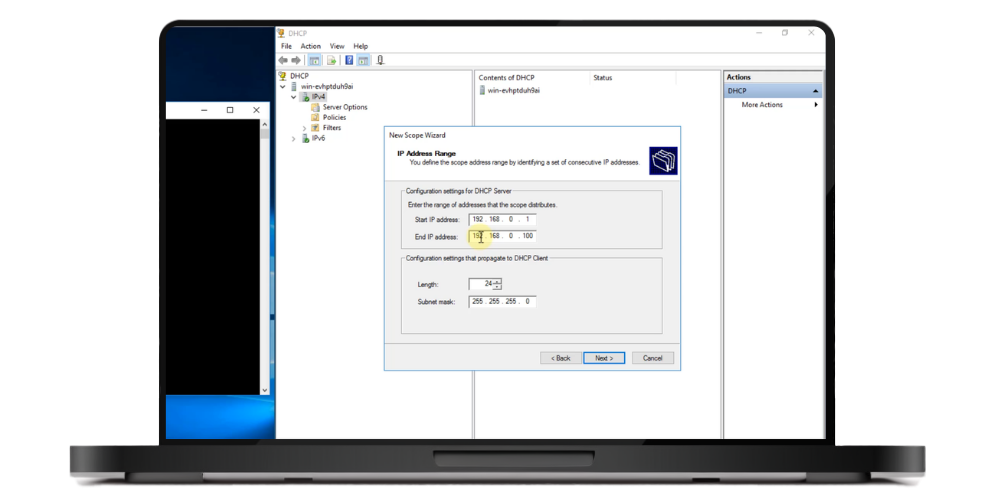1000x503 pixels.
Task: Collapse the DHCP section in Actions pane
Action: coord(815,91)
